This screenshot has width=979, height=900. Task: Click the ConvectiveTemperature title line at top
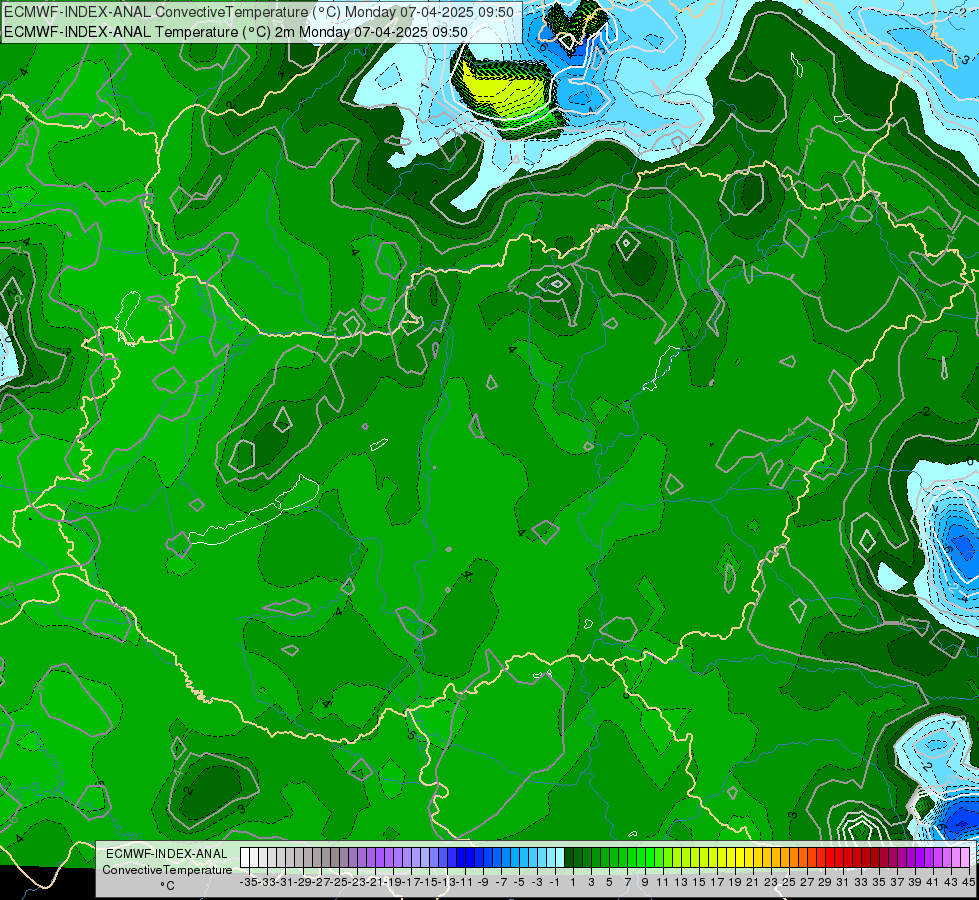click(259, 12)
